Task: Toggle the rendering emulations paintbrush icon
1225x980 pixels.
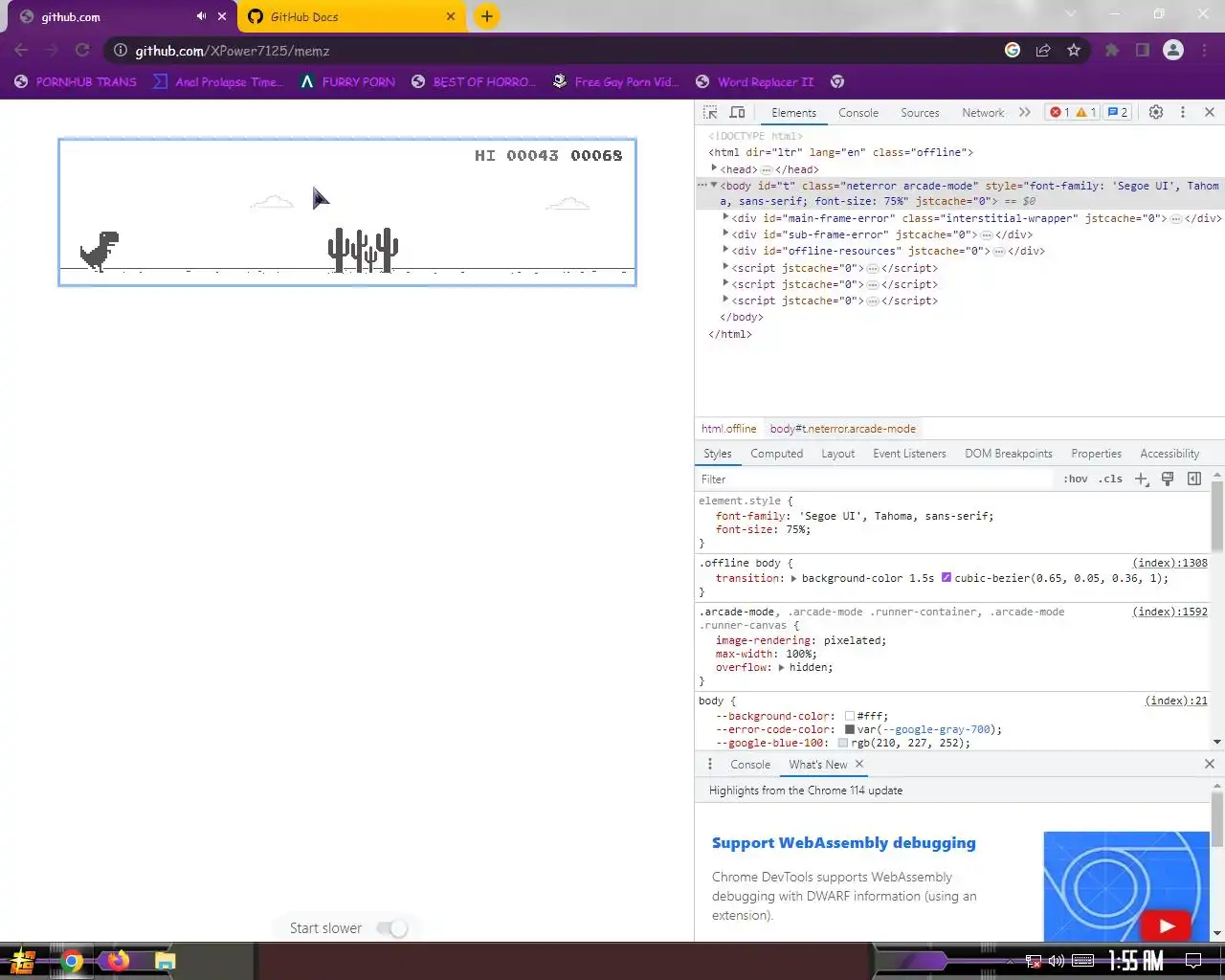Action: point(1168,479)
